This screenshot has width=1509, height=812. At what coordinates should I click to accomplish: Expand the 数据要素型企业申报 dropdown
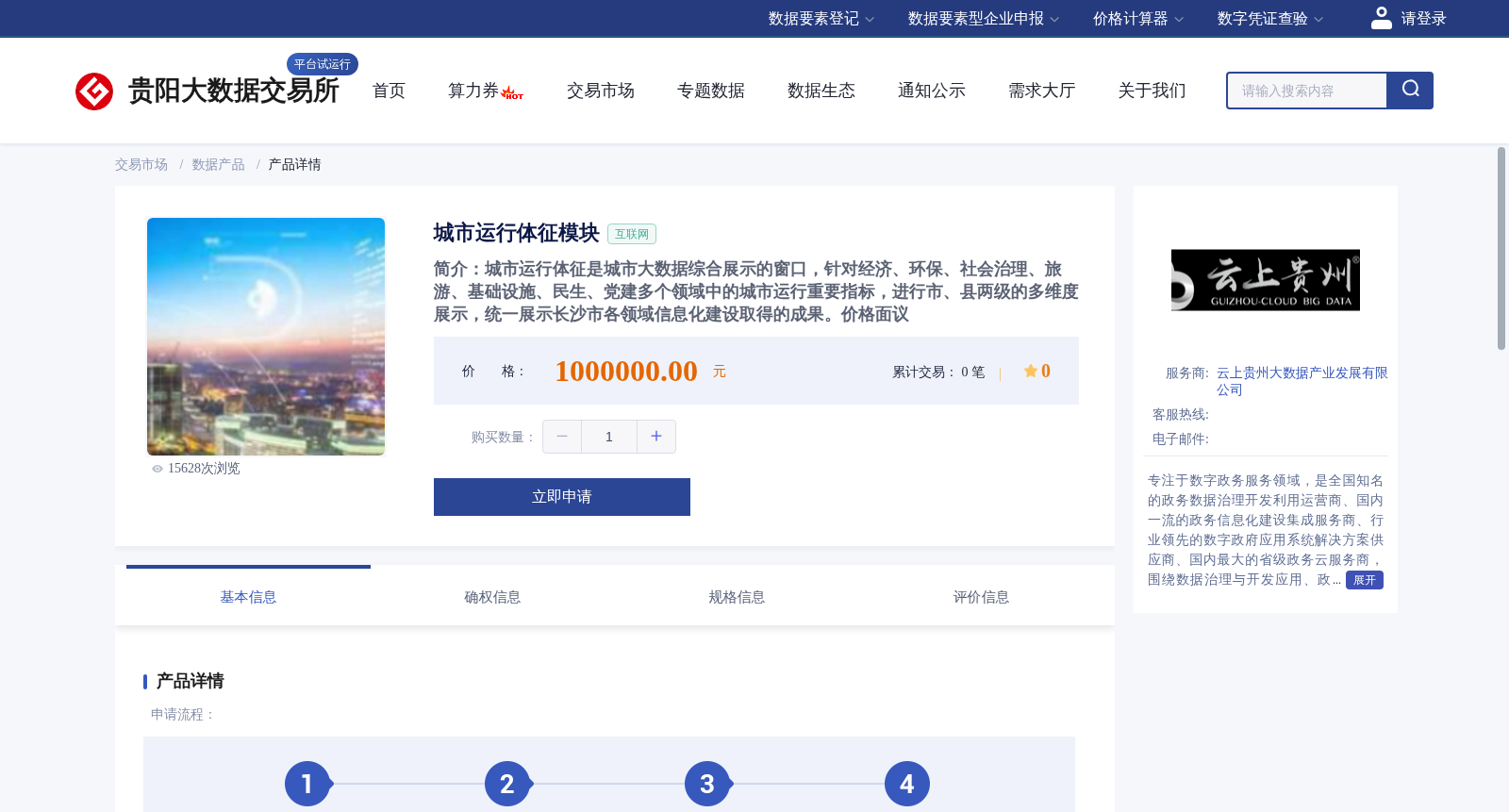(x=983, y=19)
